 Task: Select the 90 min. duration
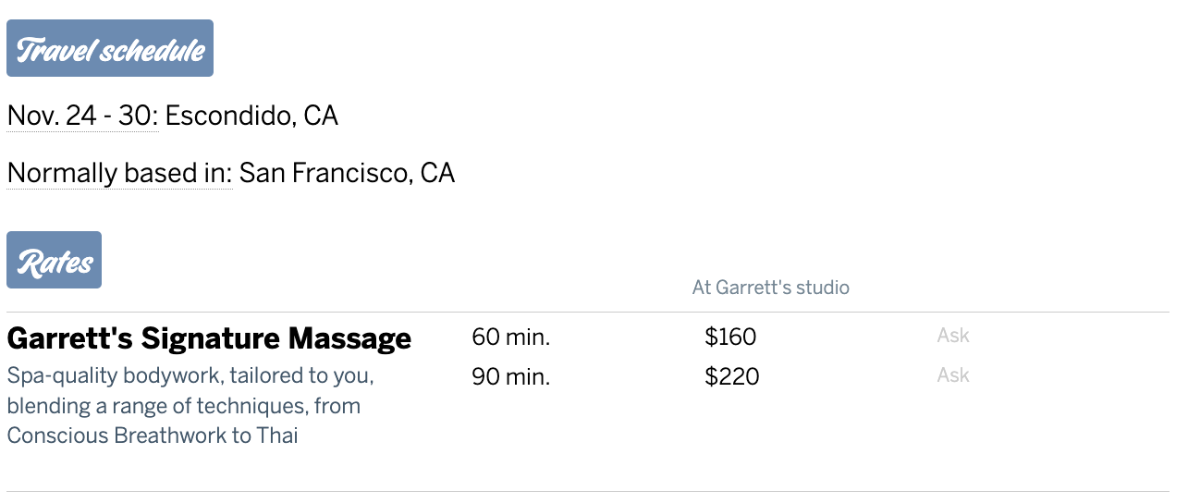(x=511, y=377)
